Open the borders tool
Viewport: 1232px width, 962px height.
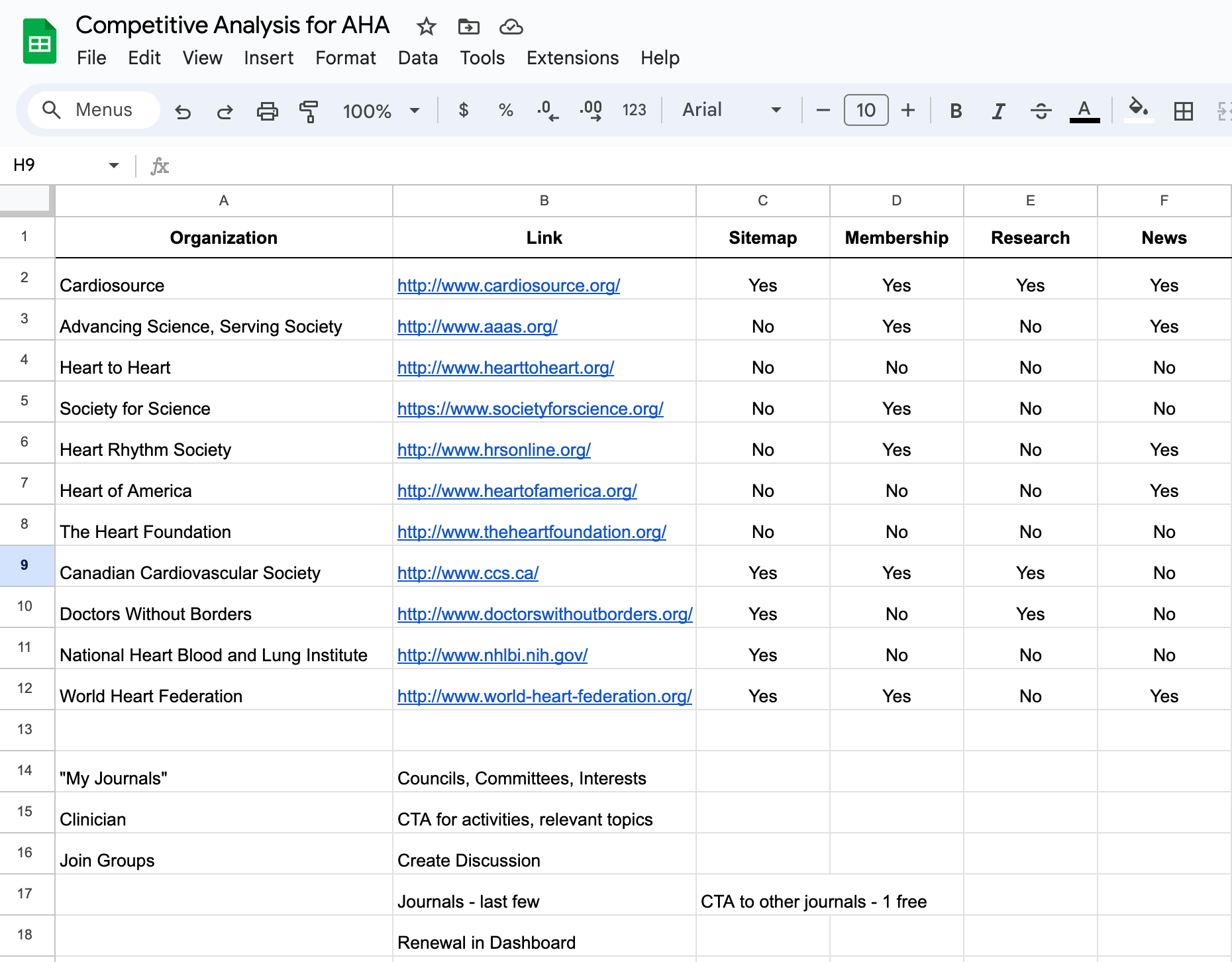1183,111
